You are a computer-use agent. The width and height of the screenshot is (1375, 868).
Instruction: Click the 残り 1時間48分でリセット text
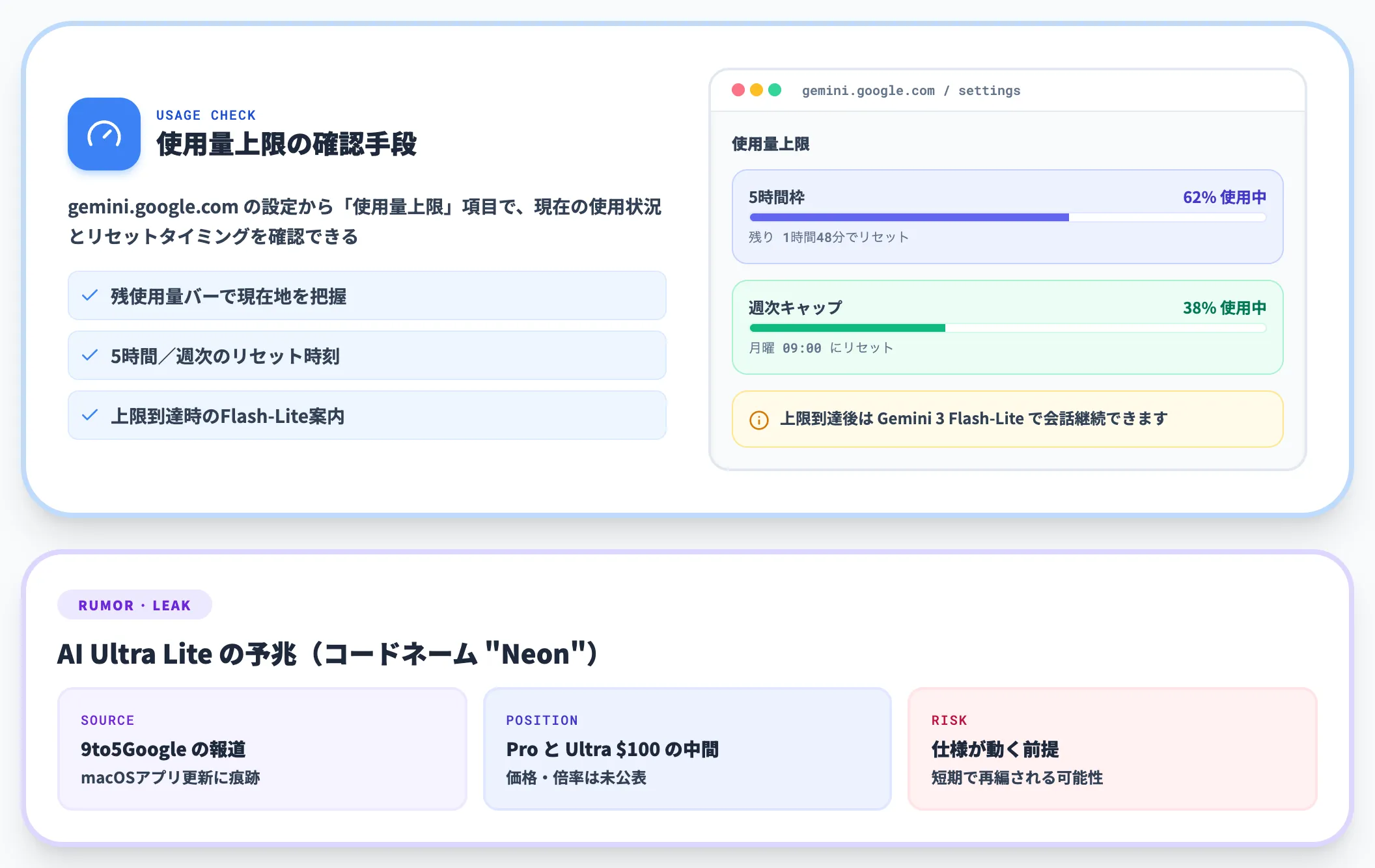click(x=828, y=237)
